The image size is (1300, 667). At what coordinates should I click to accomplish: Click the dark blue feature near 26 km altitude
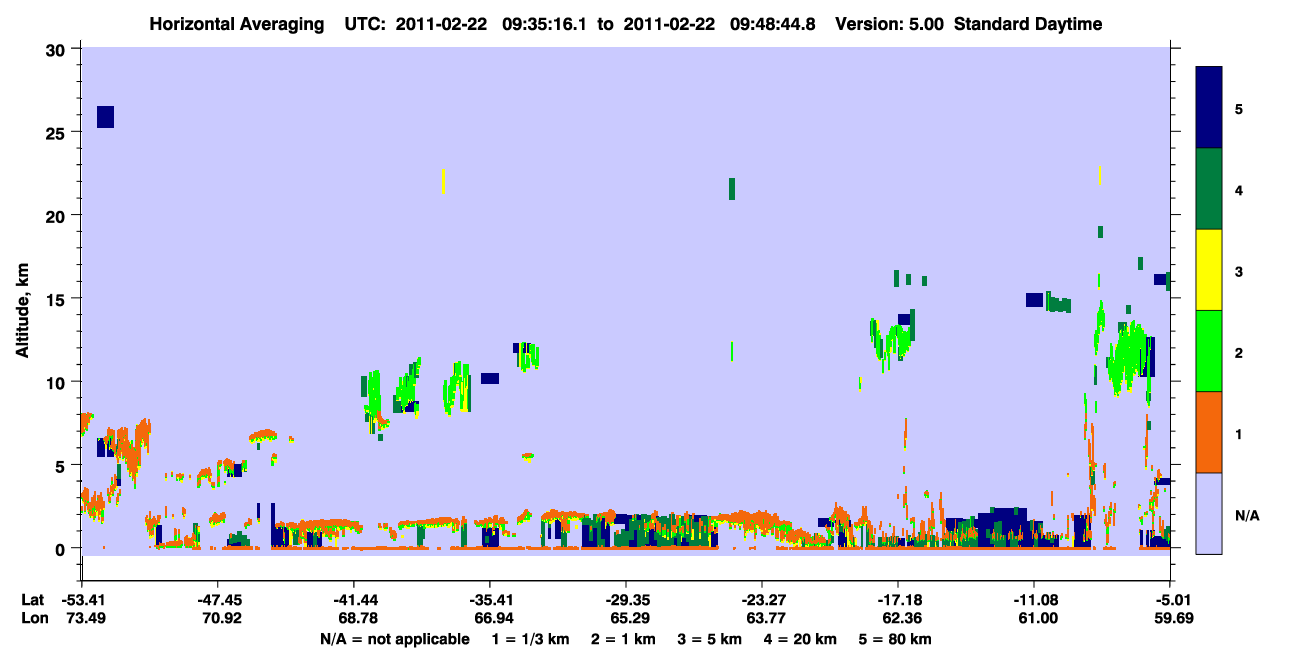tap(105, 116)
